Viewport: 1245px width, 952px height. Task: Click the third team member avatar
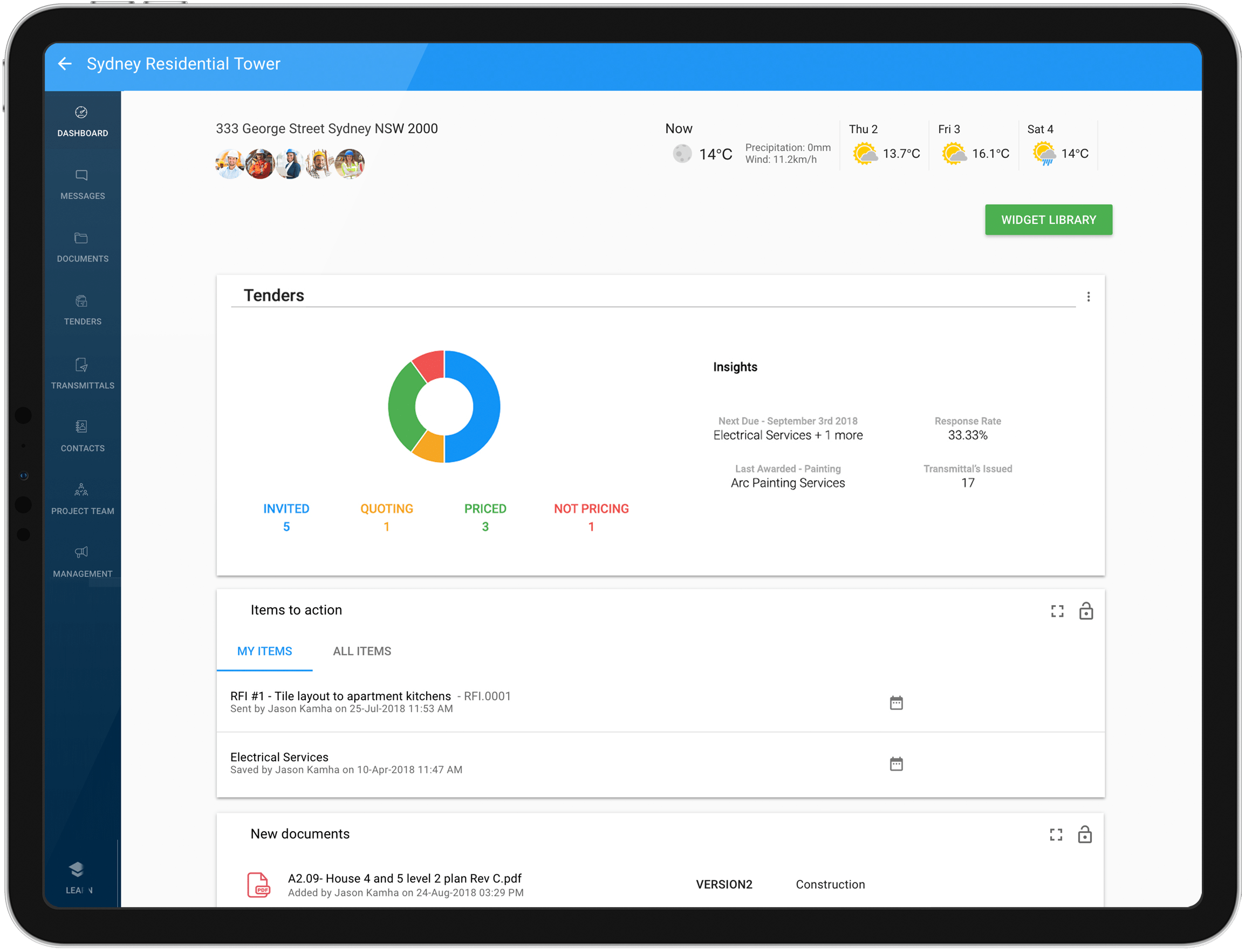[290, 165]
